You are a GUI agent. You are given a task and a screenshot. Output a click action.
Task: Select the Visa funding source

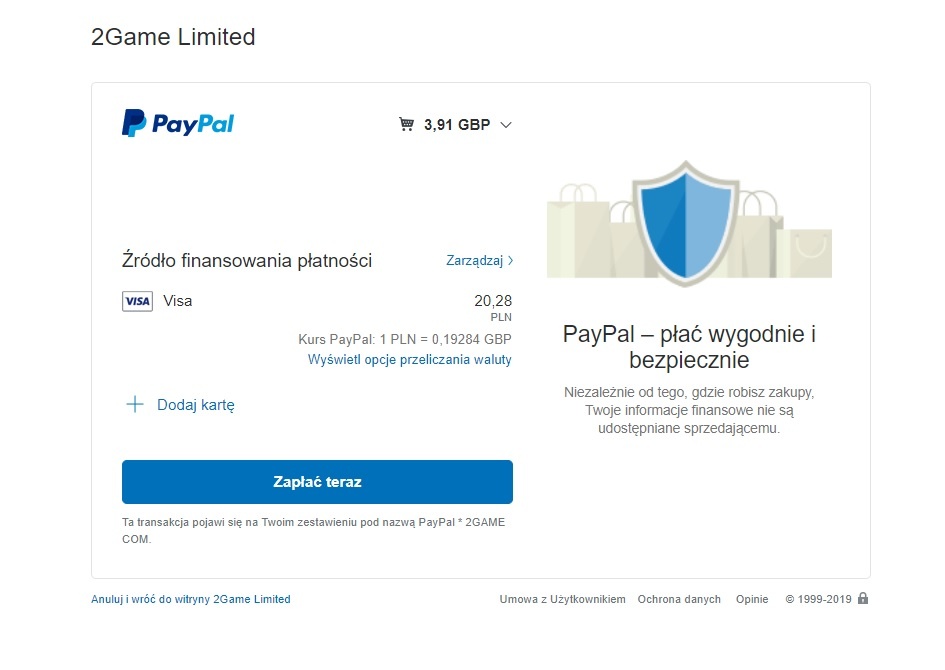pyautogui.click(x=178, y=301)
